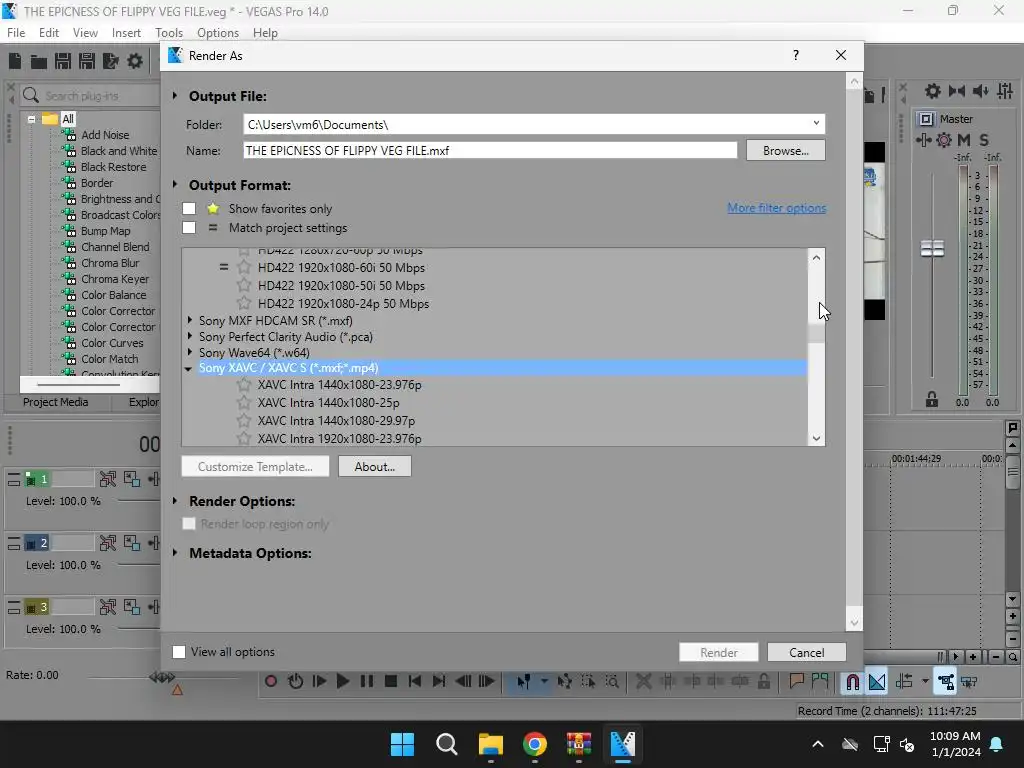Expand Sony Perfect Clarity Audio group
Image resolution: width=1024 pixels, height=768 pixels.
[189, 336]
